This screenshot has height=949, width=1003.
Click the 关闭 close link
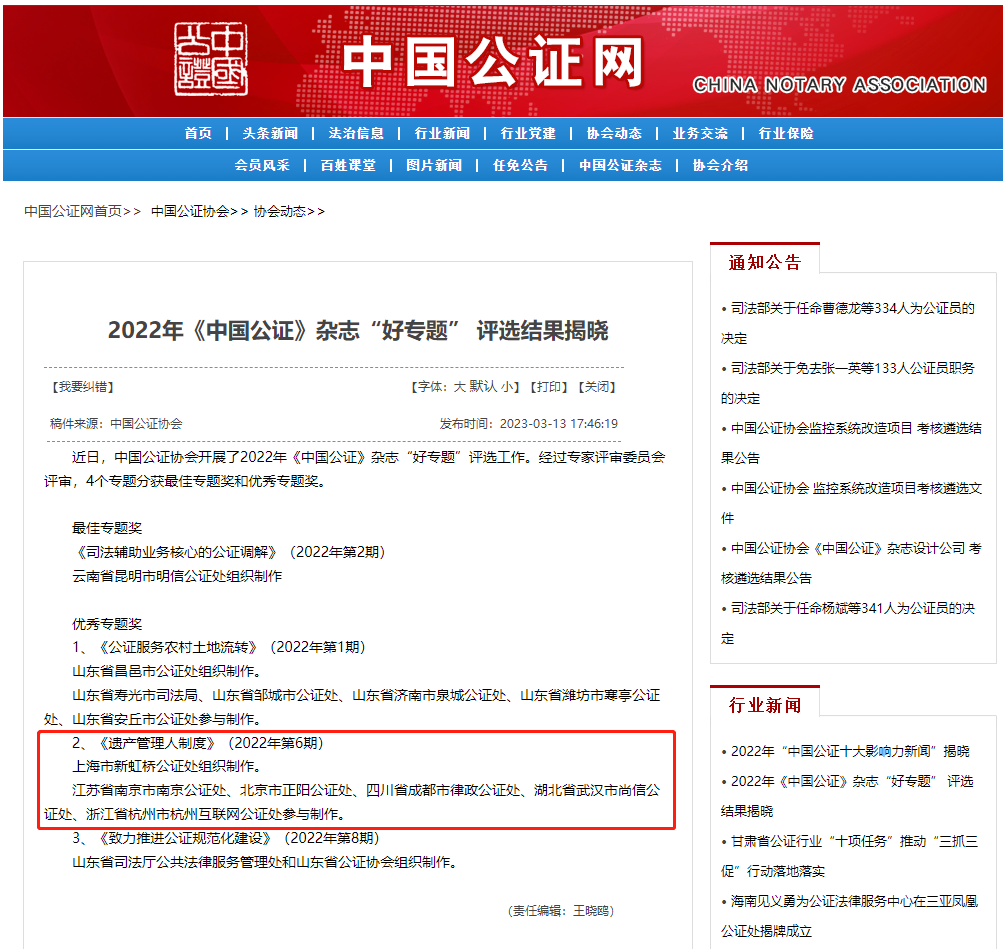point(597,387)
